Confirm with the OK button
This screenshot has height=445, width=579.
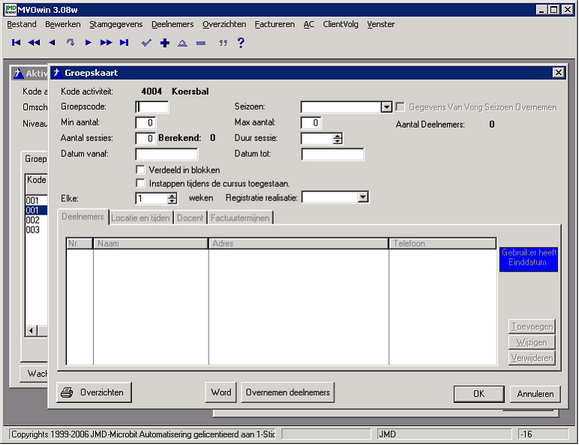479,394
